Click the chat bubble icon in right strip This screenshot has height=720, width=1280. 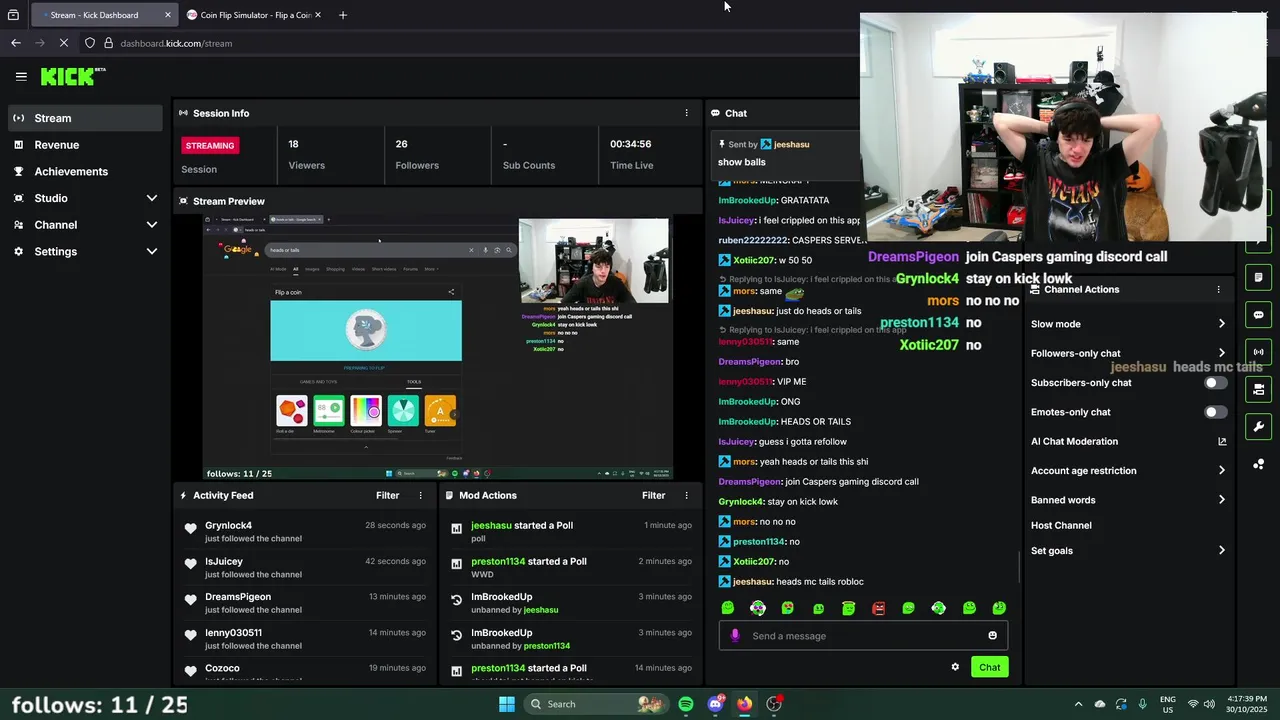1258,315
